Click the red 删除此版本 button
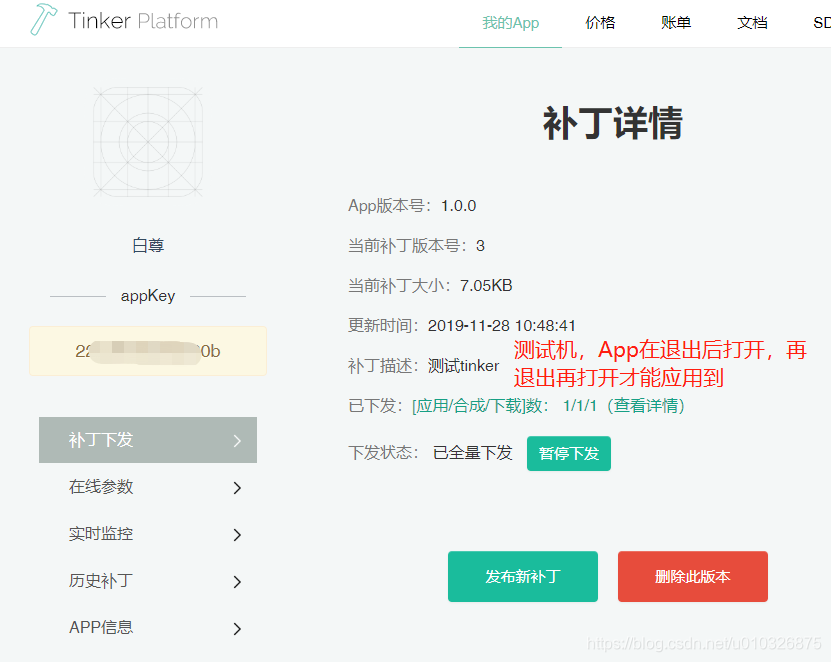 [693, 576]
